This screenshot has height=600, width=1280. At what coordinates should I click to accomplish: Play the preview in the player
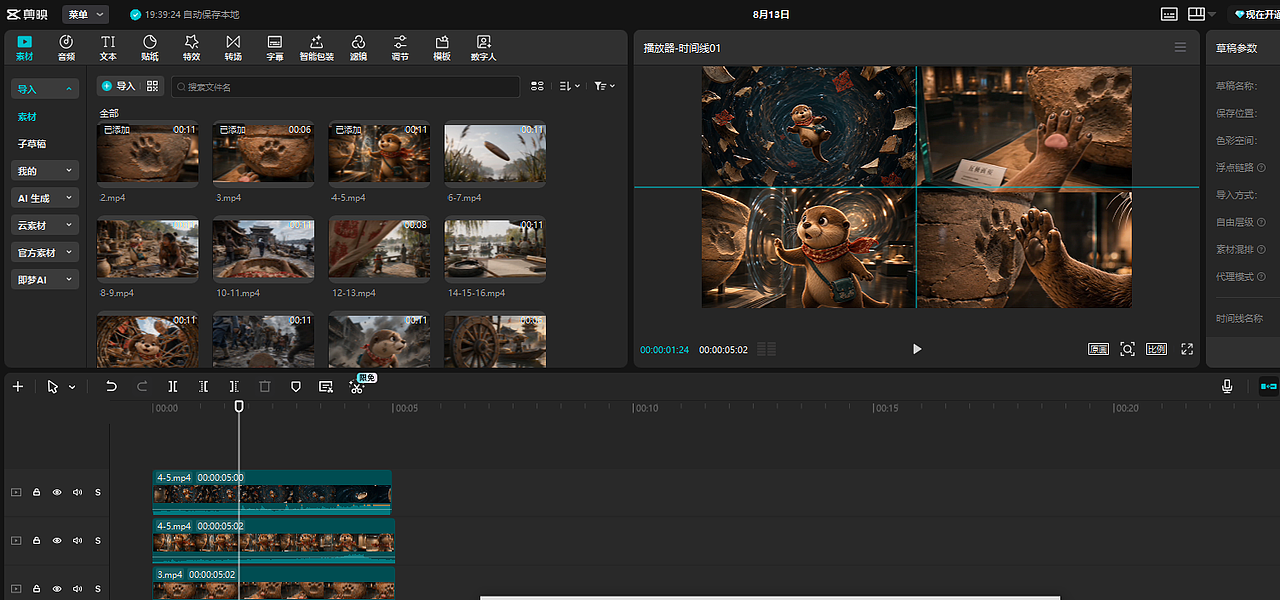click(x=917, y=349)
